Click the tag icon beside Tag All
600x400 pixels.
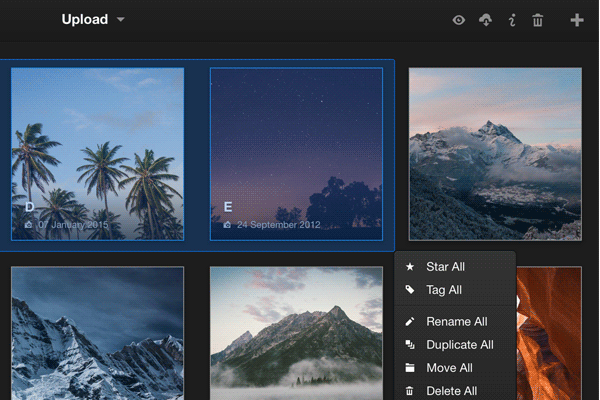point(410,290)
